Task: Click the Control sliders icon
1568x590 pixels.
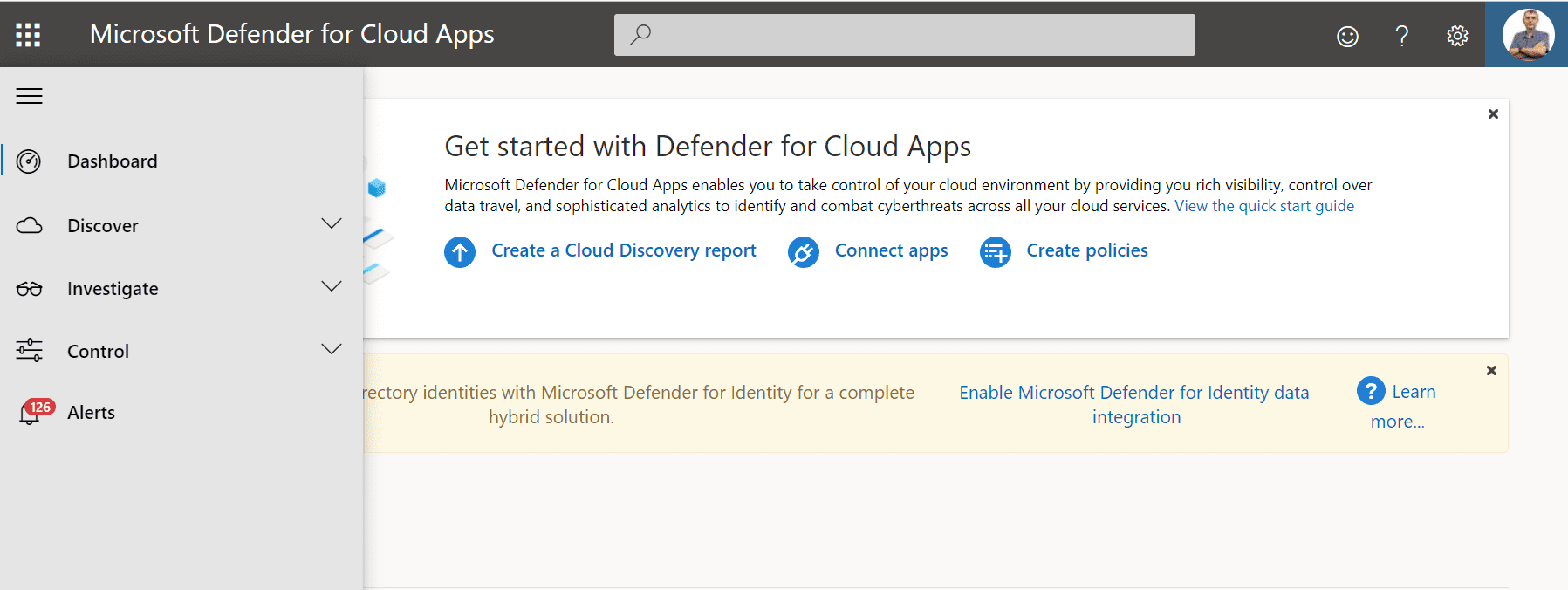Action: pos(29,351)
